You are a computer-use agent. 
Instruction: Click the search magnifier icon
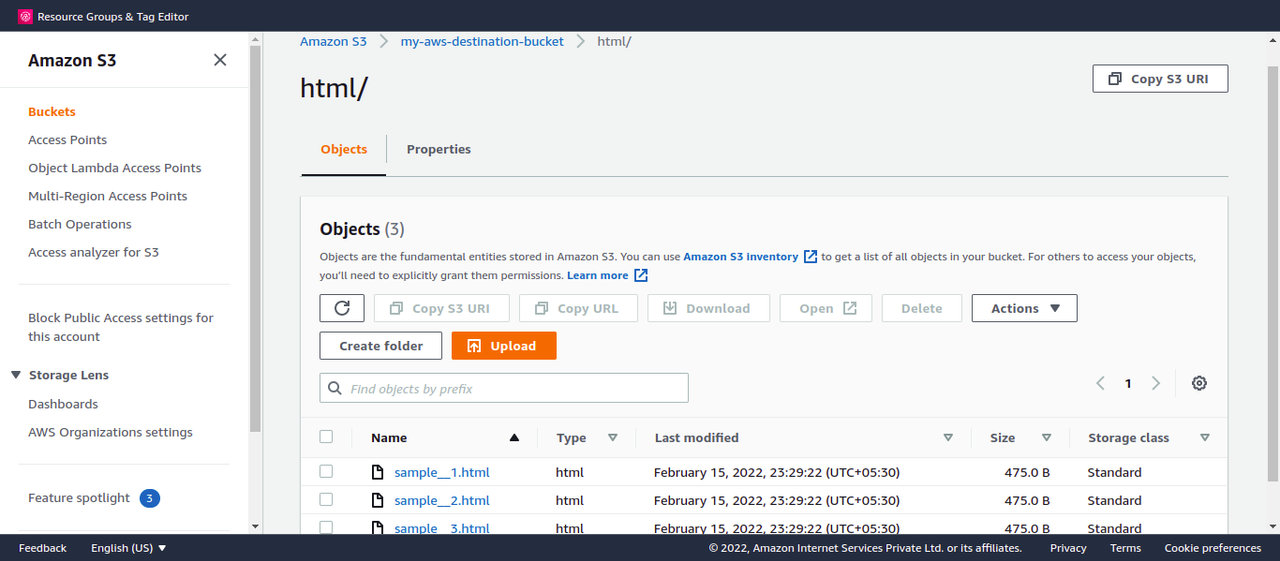336,388
